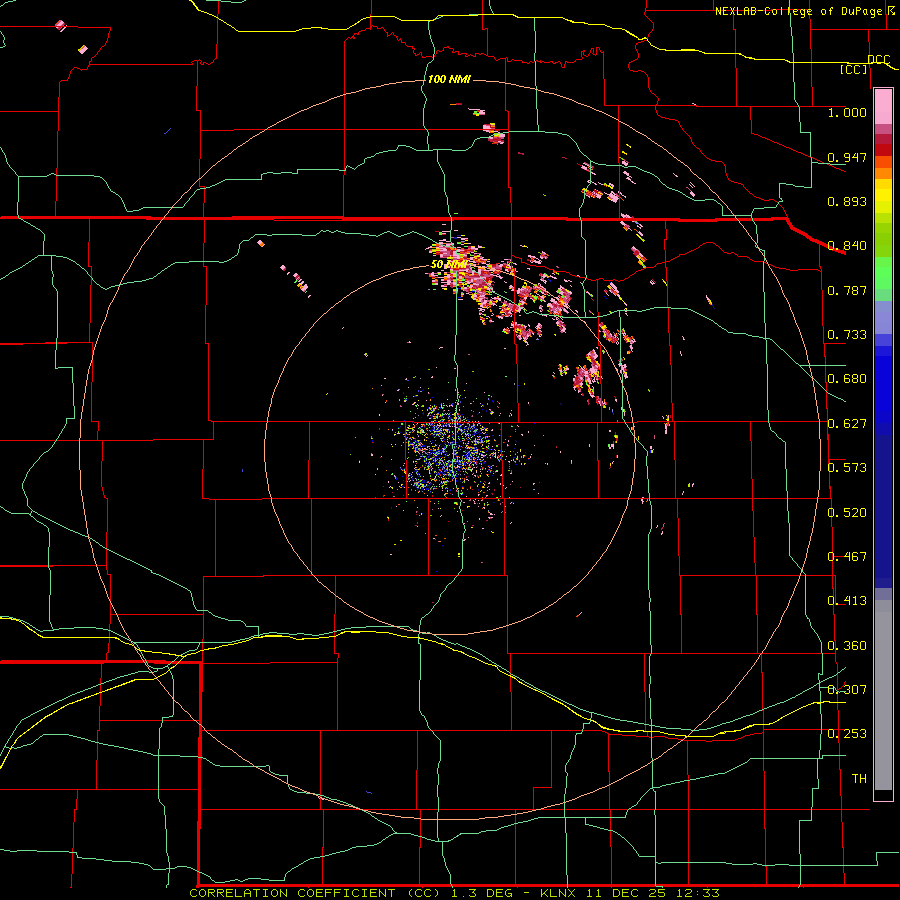This screenshot has height=900, width=900.
Task: Pick the 0.413 legend value
Action: coord(847,601)
